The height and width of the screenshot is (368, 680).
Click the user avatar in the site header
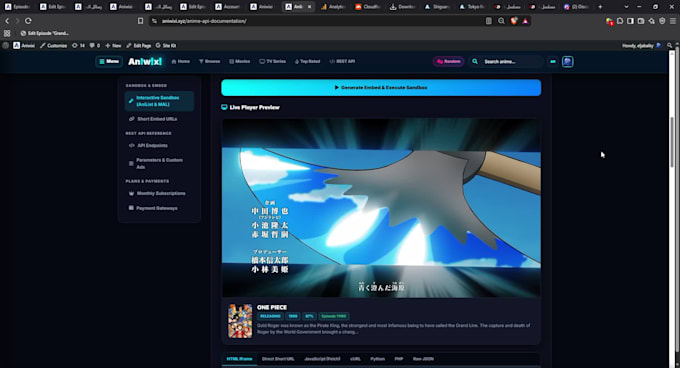coord(568,62)
